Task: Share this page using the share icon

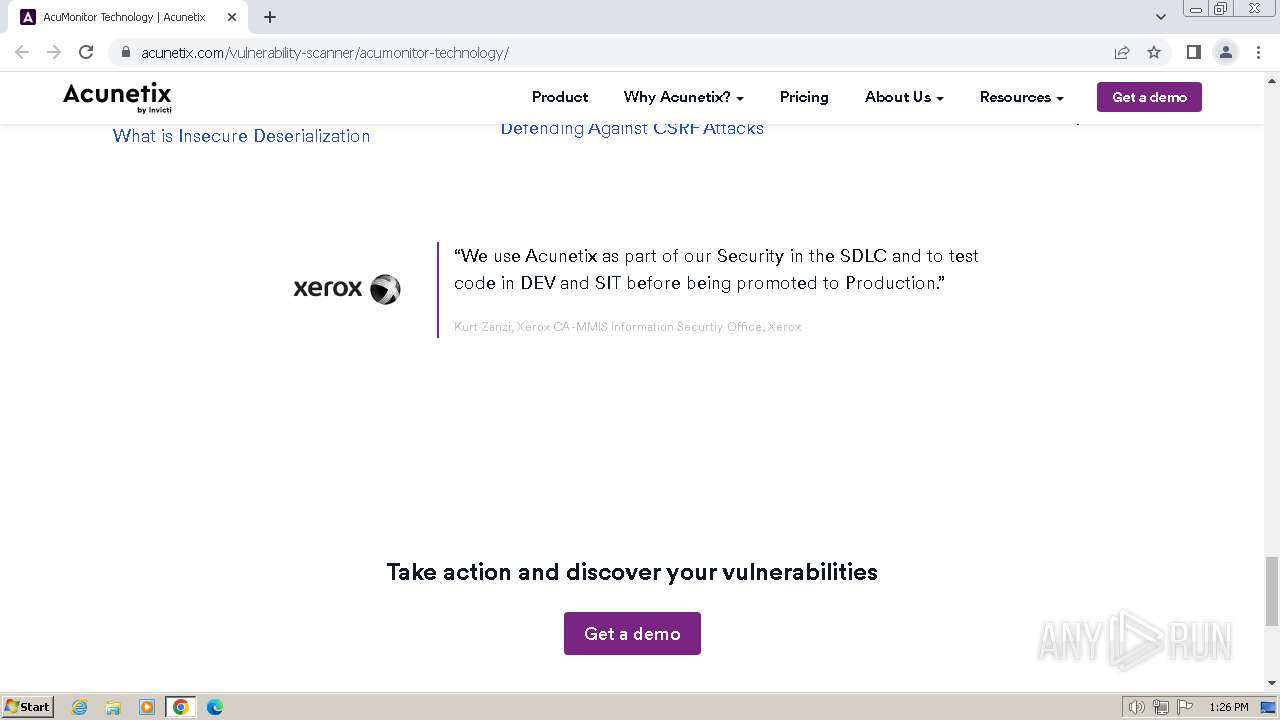Action: (x=1122, y=52)
